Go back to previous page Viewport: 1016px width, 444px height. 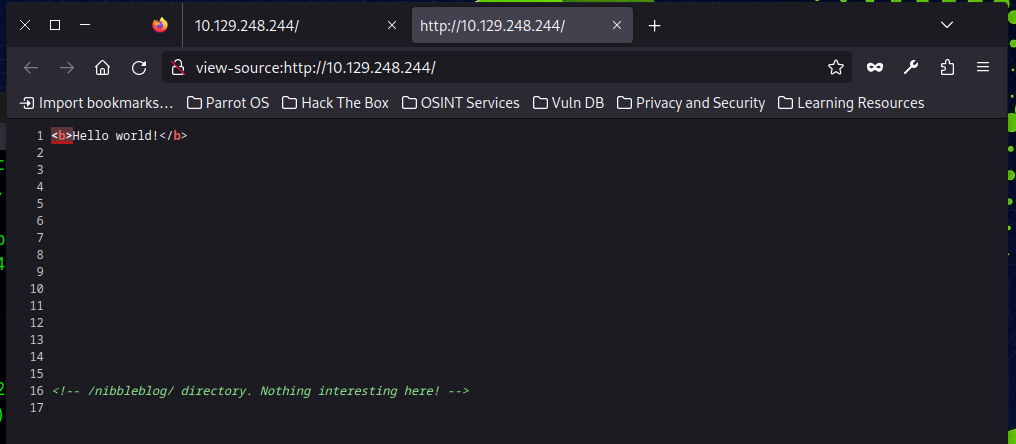(x=31, y=67)
